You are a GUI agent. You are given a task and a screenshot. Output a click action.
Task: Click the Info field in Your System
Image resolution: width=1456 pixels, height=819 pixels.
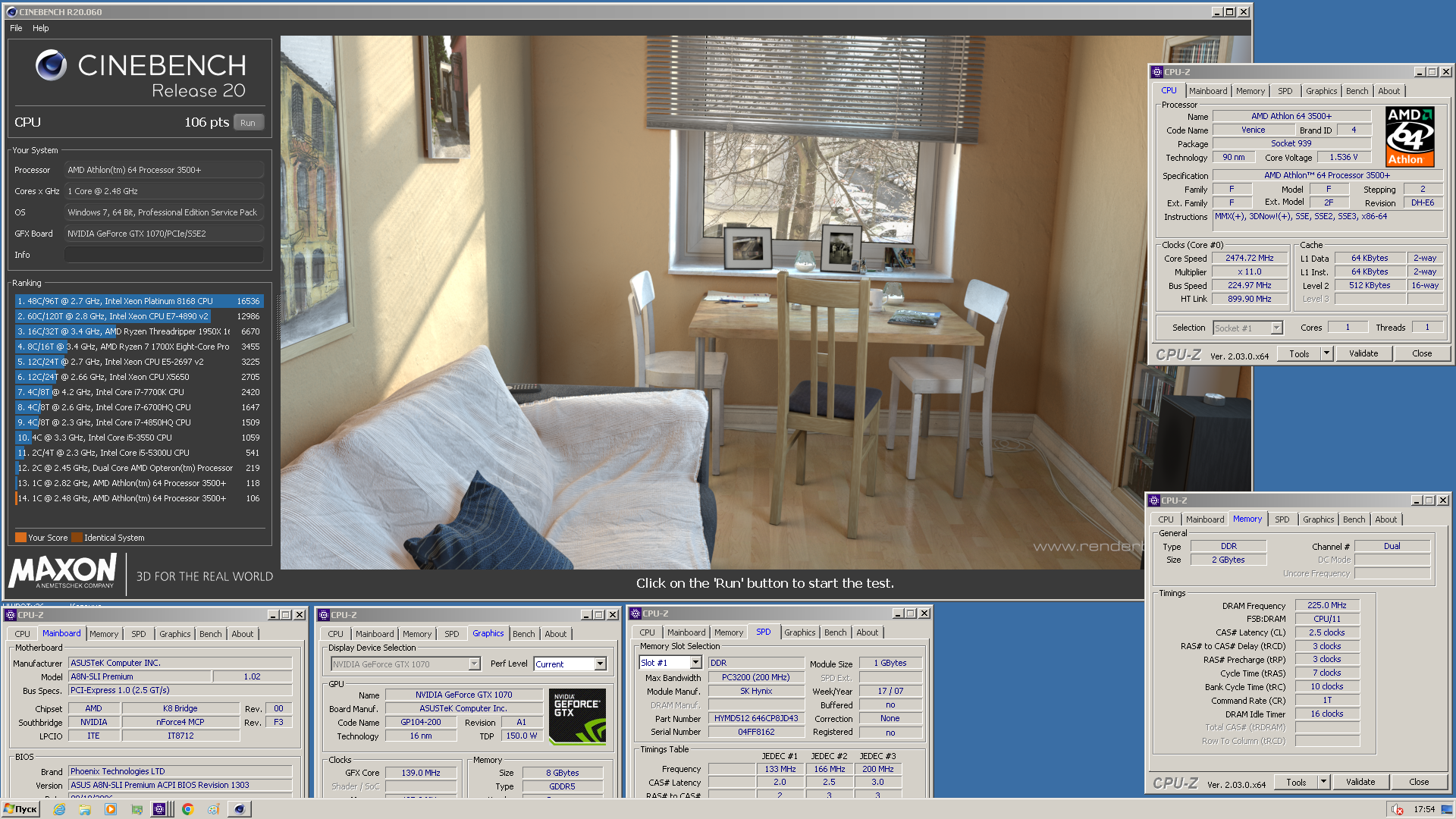tap(164, 255)
